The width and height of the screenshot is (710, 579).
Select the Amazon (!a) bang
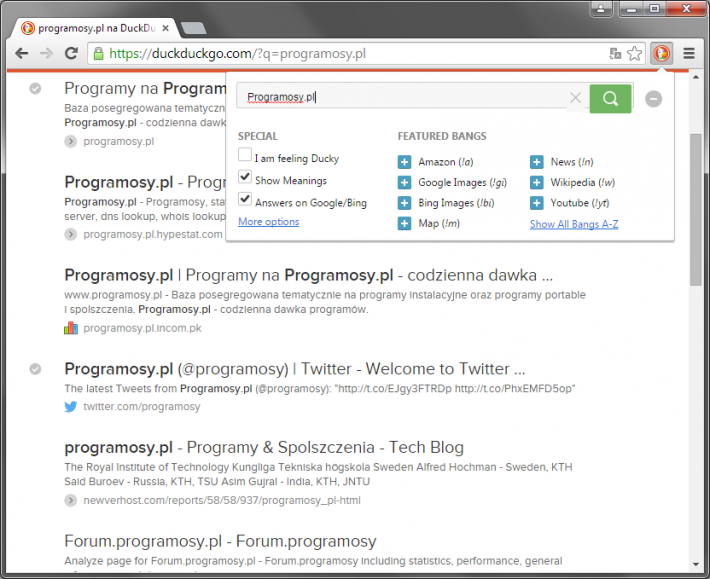pyautogui.click(x=446, y=162)
